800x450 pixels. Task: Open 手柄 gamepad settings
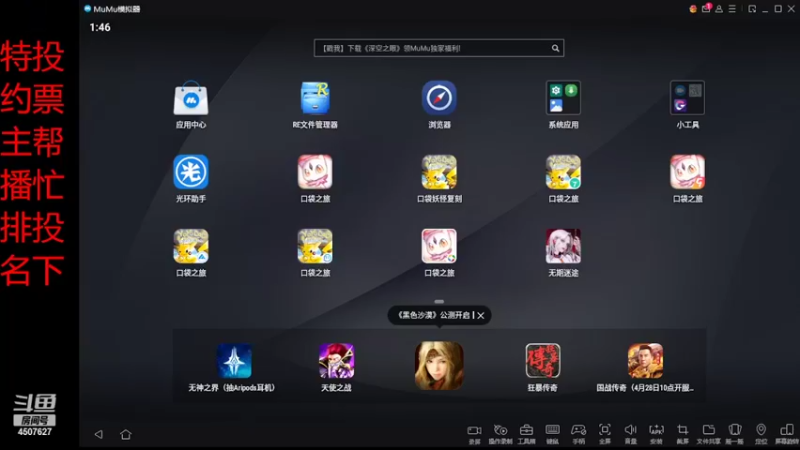[x=579, y=434]
